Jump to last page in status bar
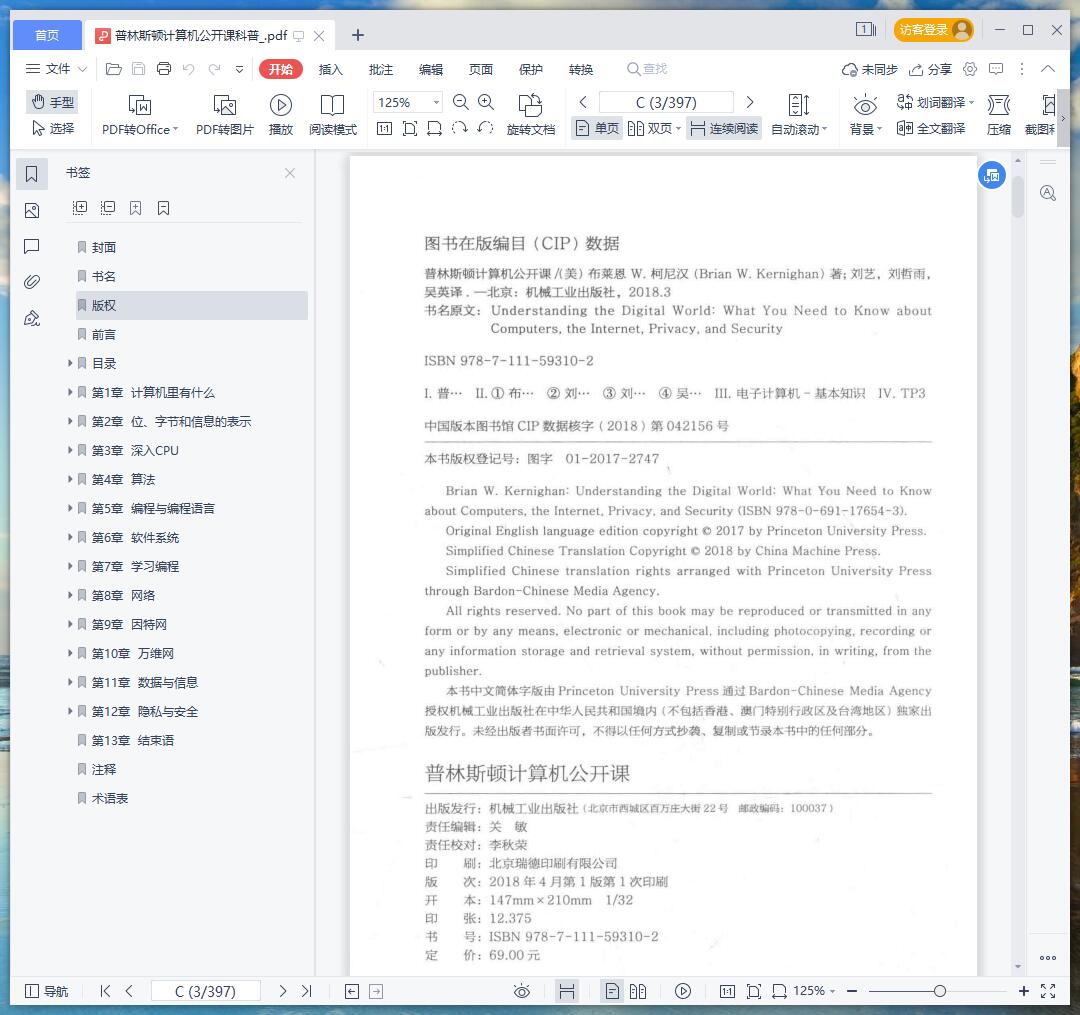The width and height of the screenshot is (1080, 1015). (x=307, y=991)
